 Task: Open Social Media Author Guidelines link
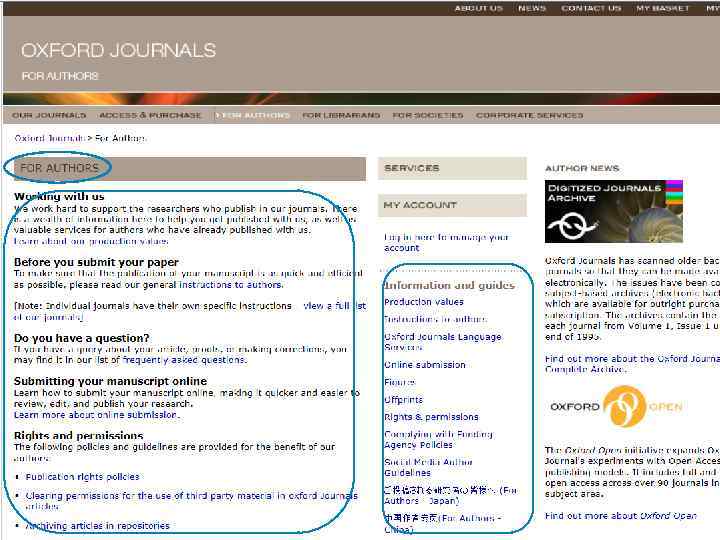pos(428,467)
